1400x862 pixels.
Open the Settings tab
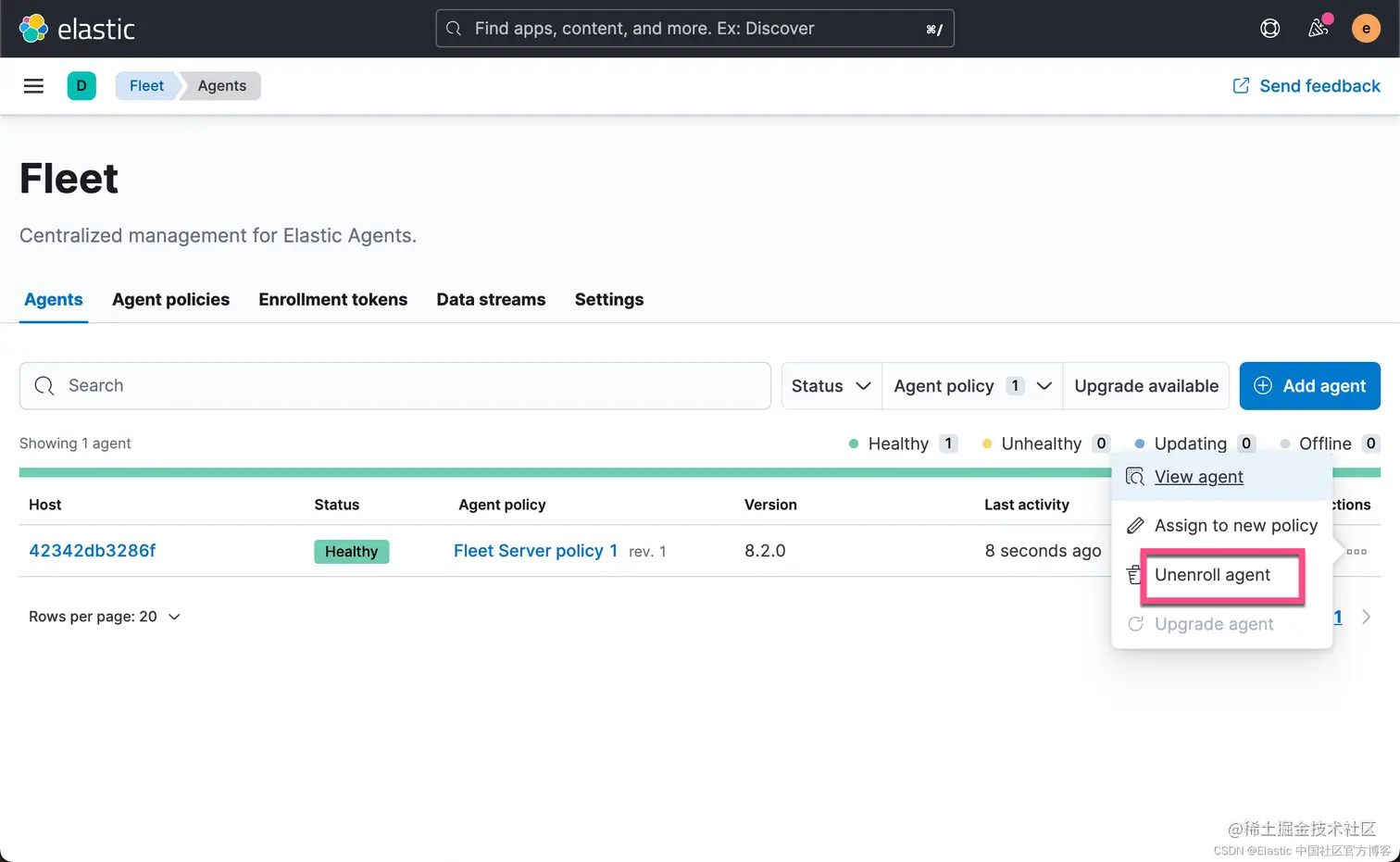pos(609,300)
